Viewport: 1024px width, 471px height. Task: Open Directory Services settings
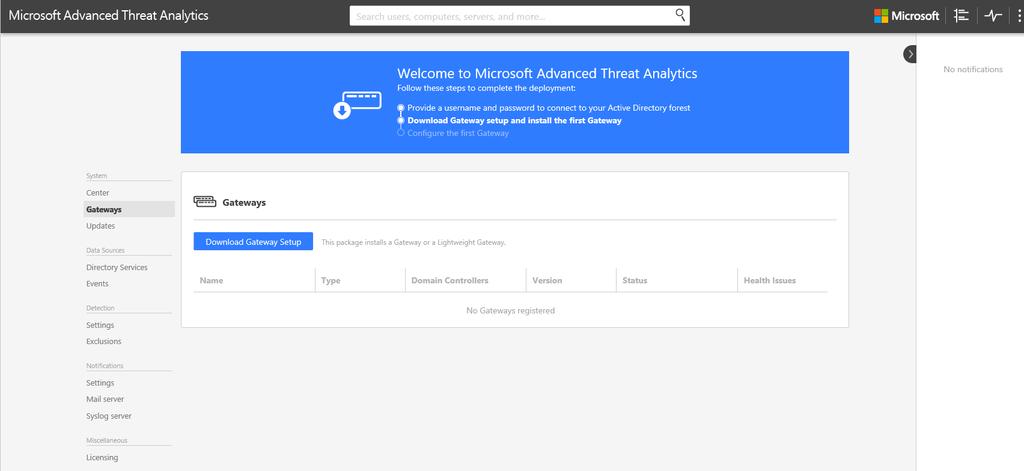117,267
